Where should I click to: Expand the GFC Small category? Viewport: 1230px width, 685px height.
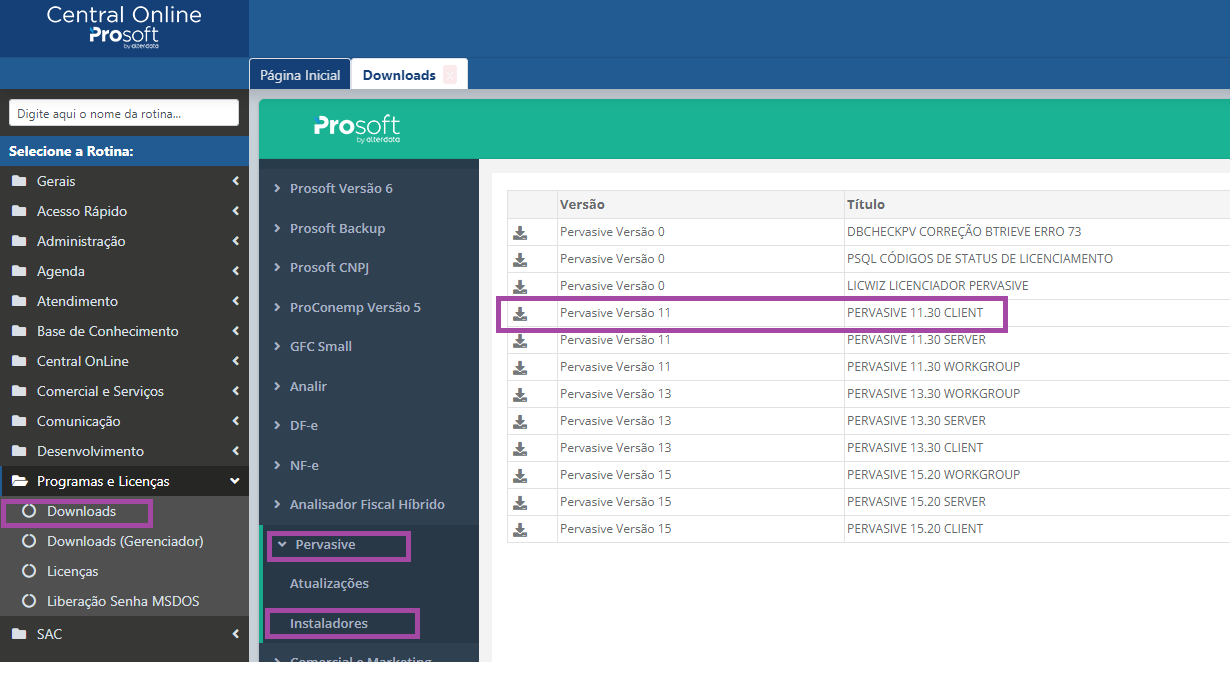321,346
